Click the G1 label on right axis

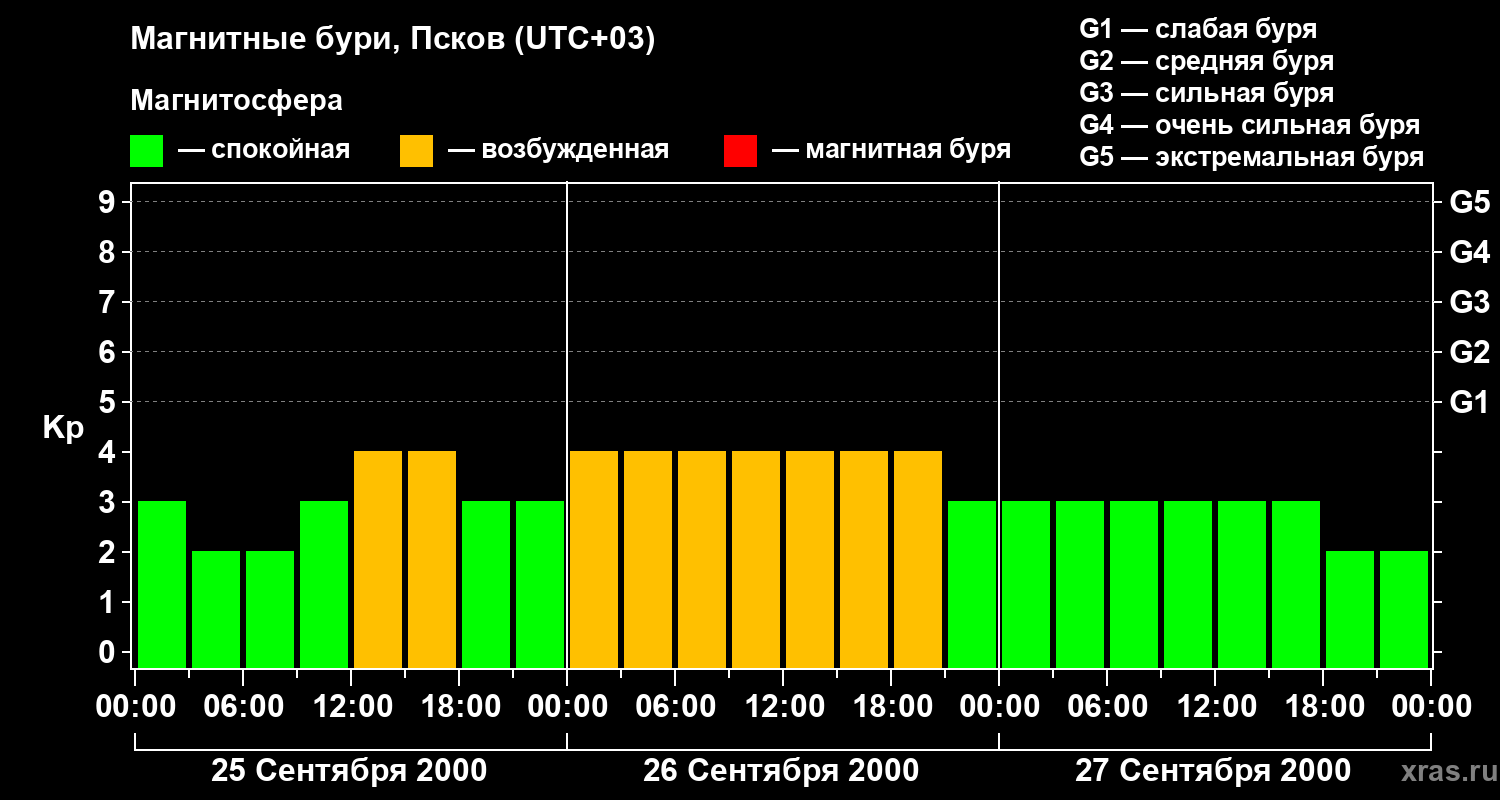[1469, 402]
